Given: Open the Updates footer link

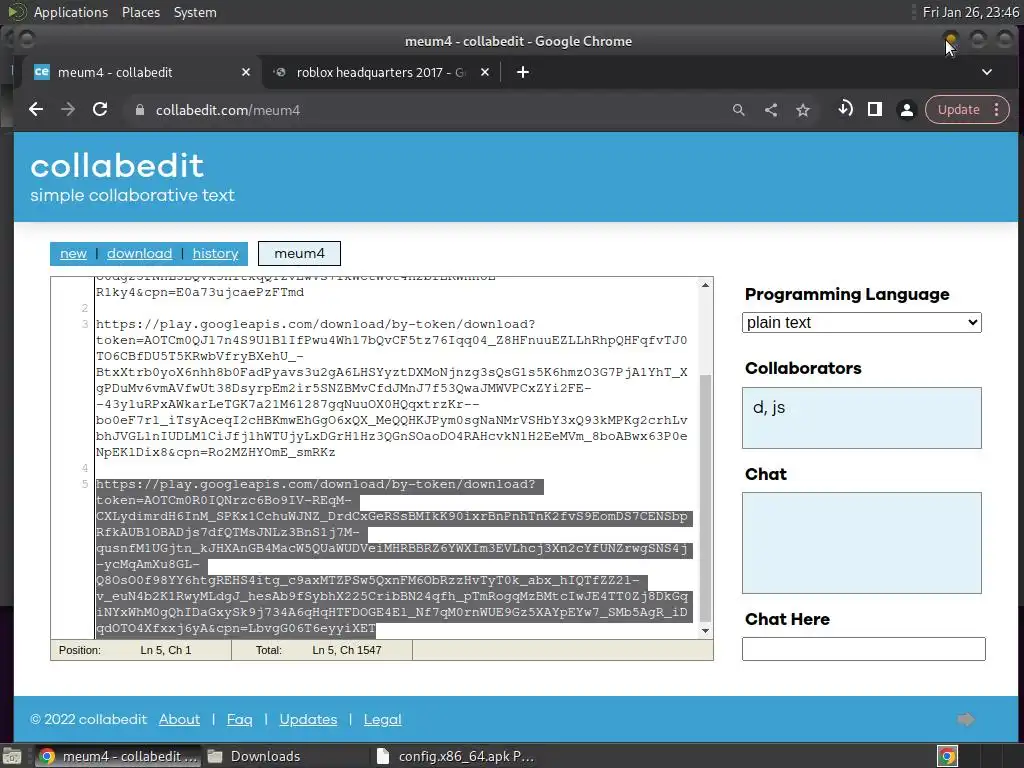Looking at the screenshot, I should coord(308,719).
